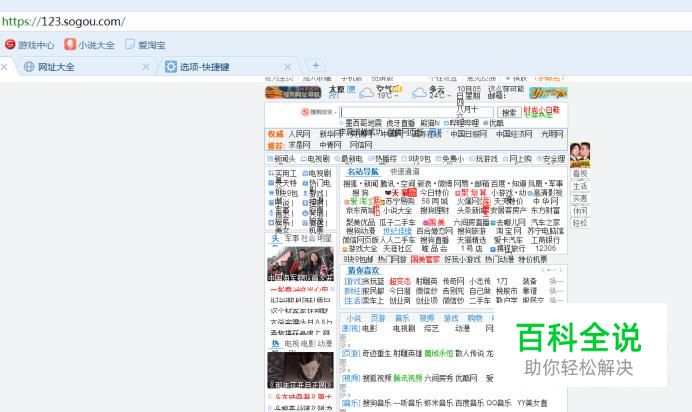Open the 小说大全 link in site grid

tap(397, 211)
